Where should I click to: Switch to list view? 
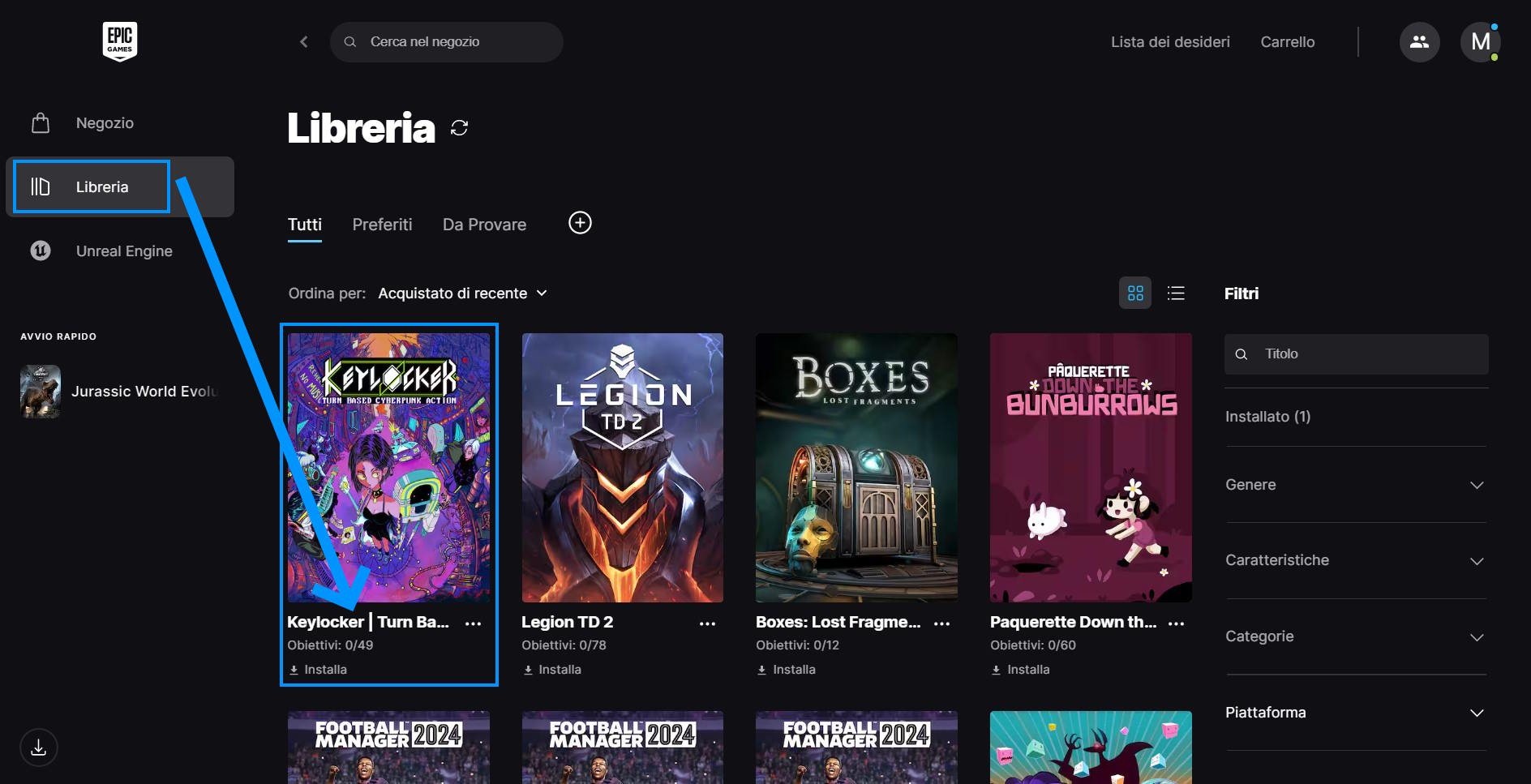tap(1176, 293)
